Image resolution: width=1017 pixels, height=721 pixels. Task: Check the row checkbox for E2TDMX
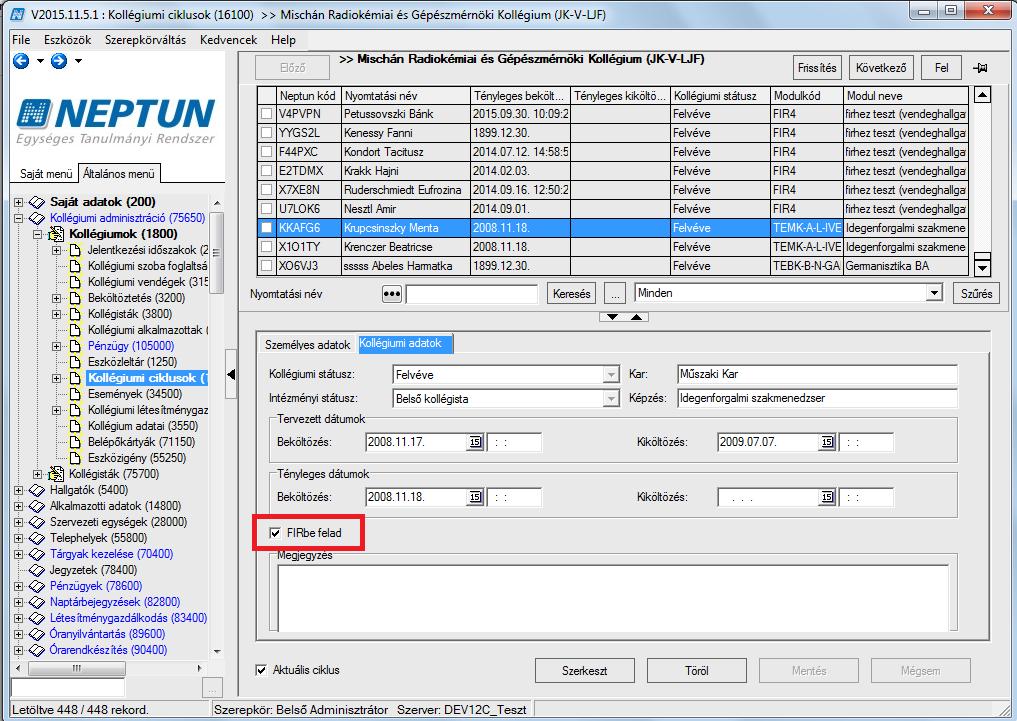267,171
